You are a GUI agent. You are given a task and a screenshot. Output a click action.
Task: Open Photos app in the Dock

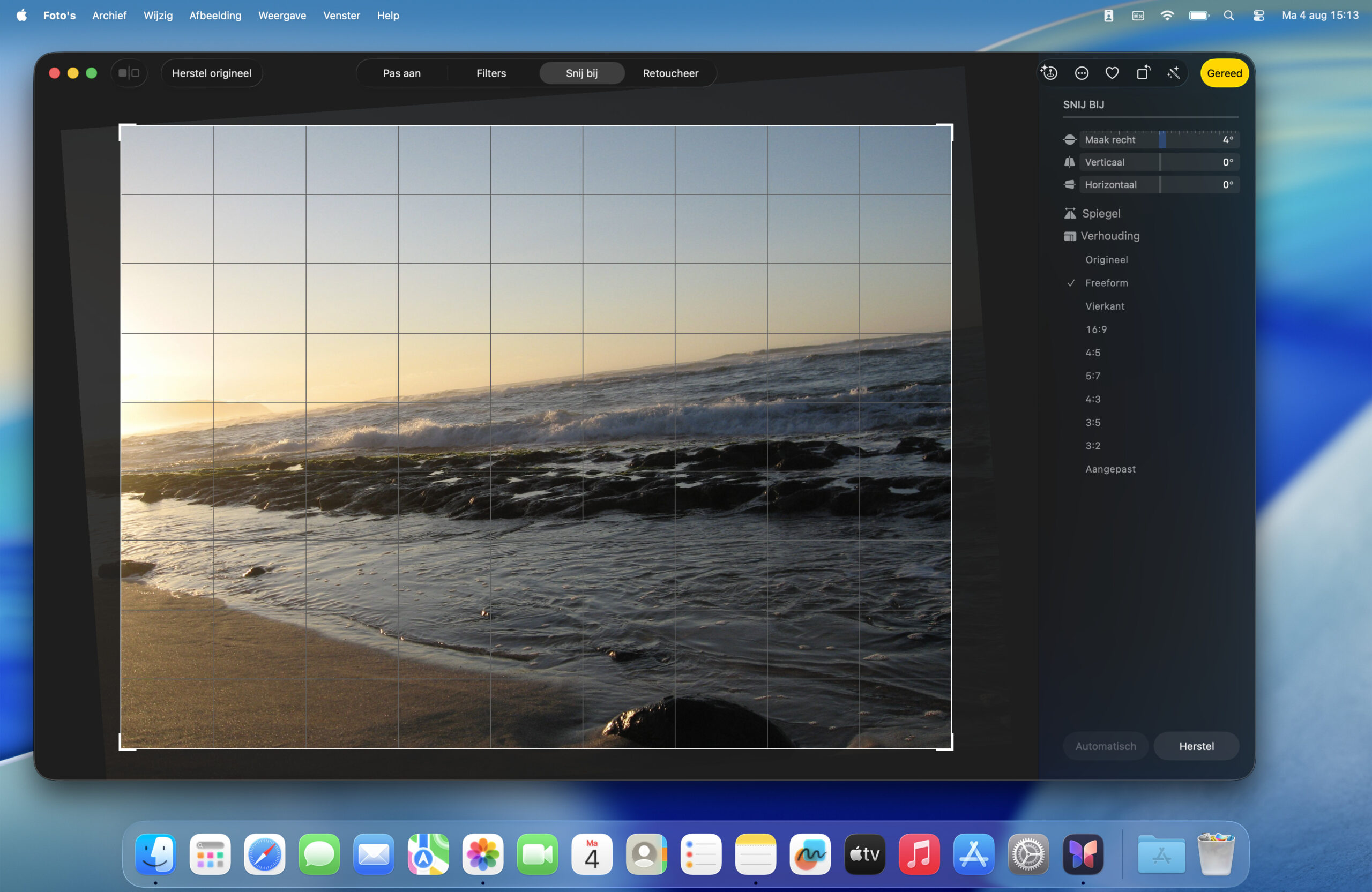482,854
